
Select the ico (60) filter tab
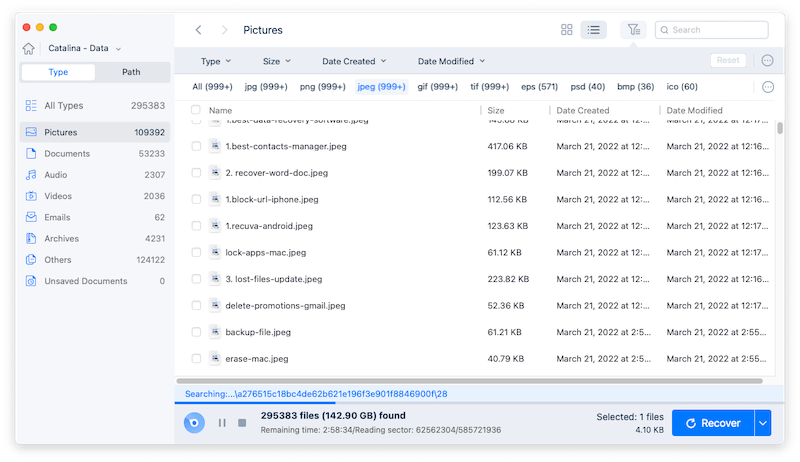pyautogui.click(x=682, y=87)
